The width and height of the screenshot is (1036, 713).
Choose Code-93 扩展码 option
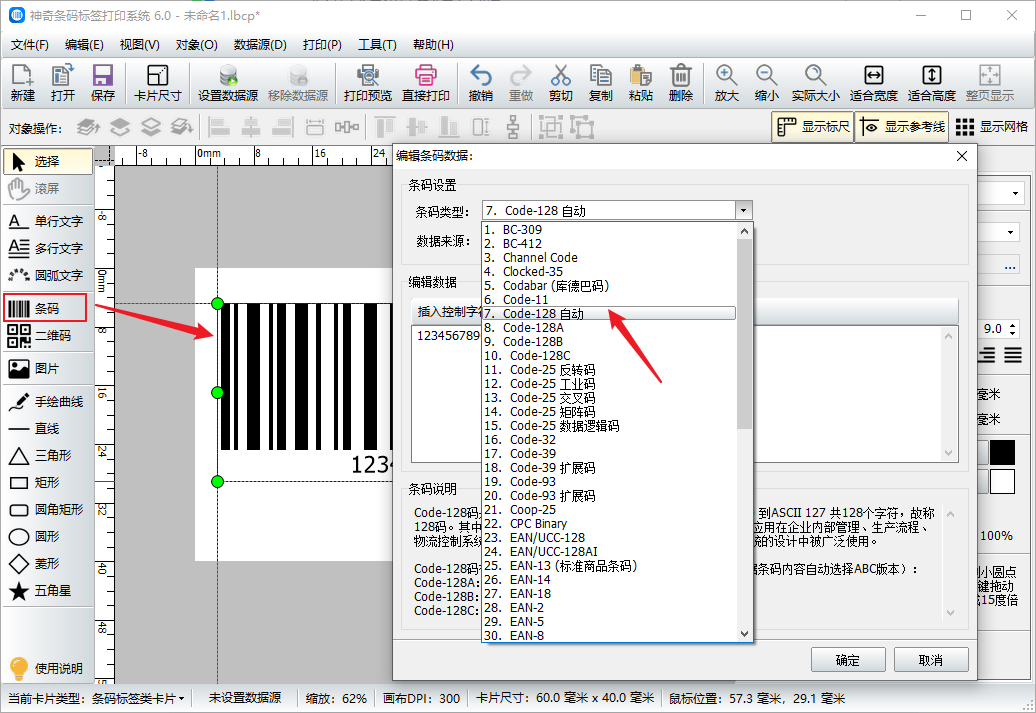tap(609, 496)
